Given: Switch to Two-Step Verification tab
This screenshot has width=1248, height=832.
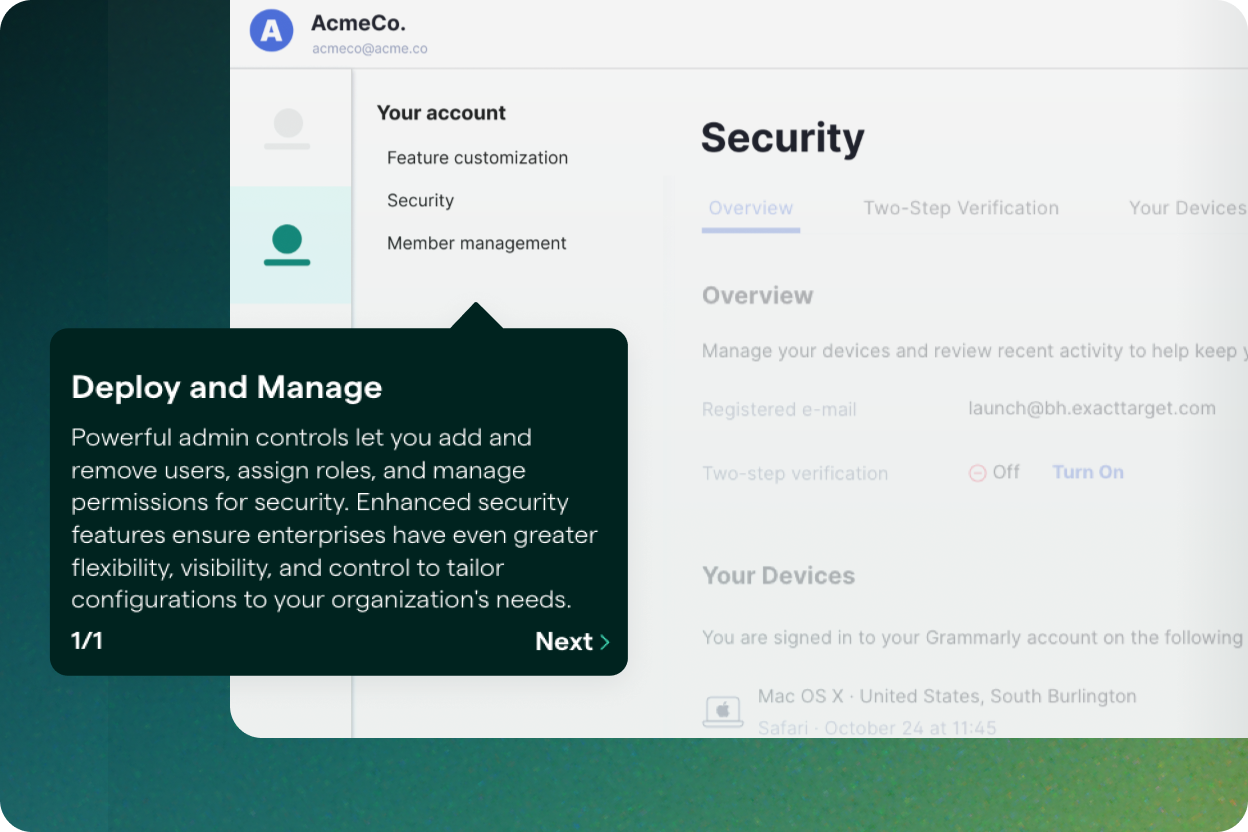Looking at the screenshot, I should 961,208.
